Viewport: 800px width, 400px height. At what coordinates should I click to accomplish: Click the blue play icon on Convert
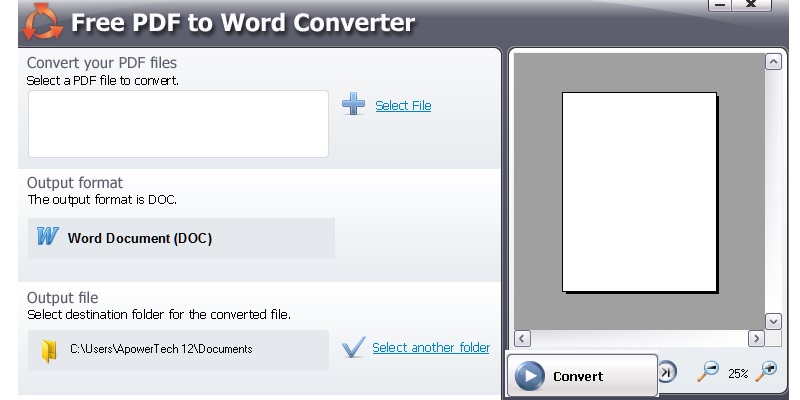(530, 376)
